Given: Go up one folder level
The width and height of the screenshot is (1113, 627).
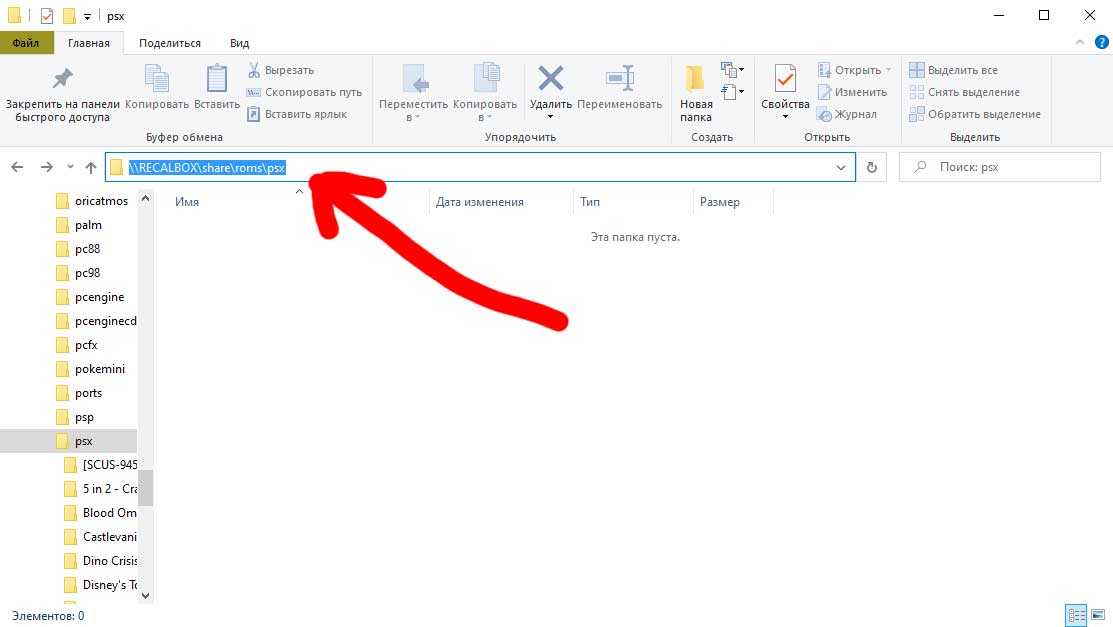Looking at the screenshot, I should point(91,168).
